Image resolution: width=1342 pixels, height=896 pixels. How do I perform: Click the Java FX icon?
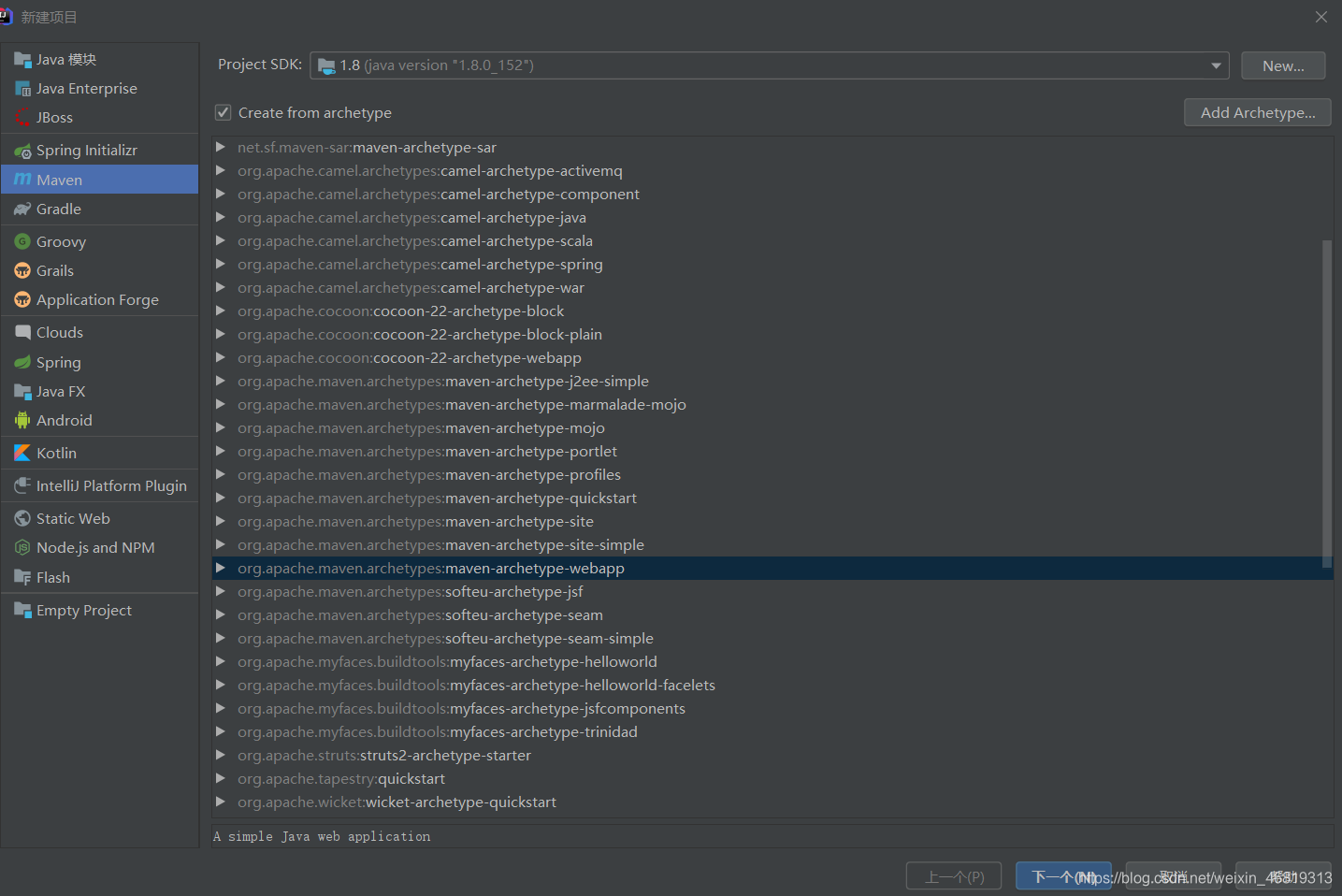coord(22,392)
